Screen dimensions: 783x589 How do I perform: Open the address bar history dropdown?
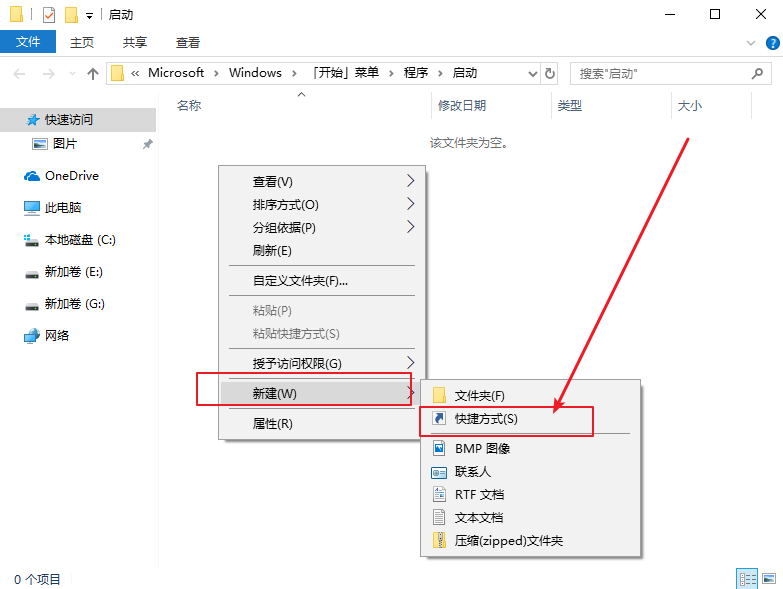pyautogui.click(x=532, y=73)
